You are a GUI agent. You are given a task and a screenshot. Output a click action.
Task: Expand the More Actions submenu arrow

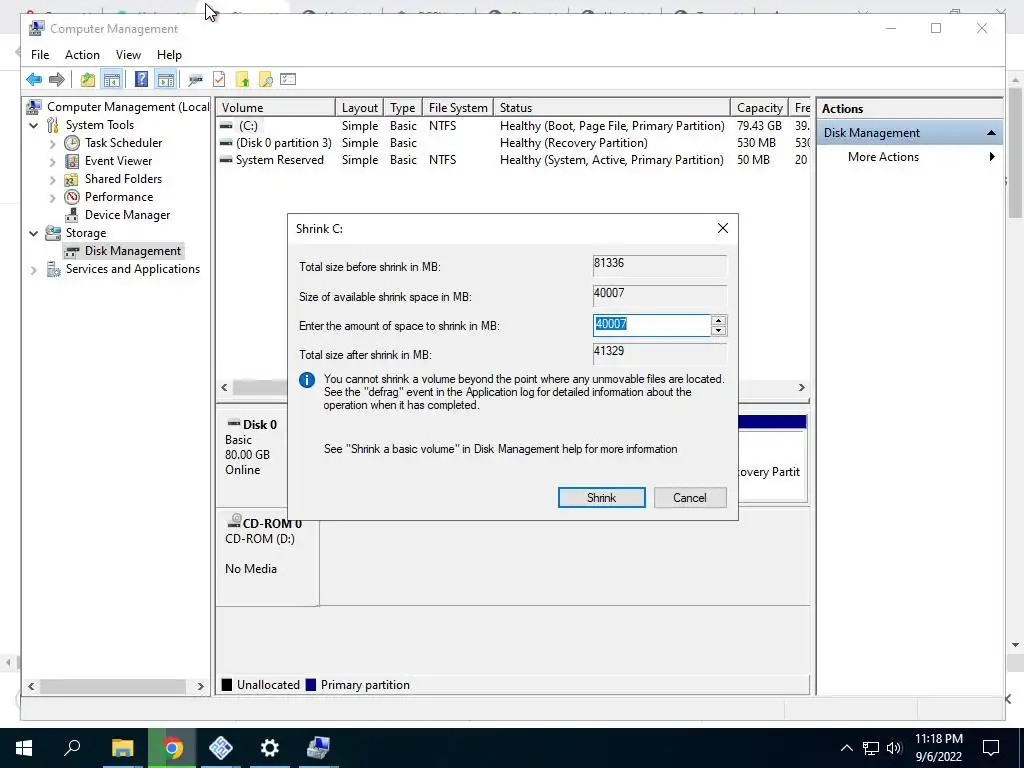click(992, 157)
